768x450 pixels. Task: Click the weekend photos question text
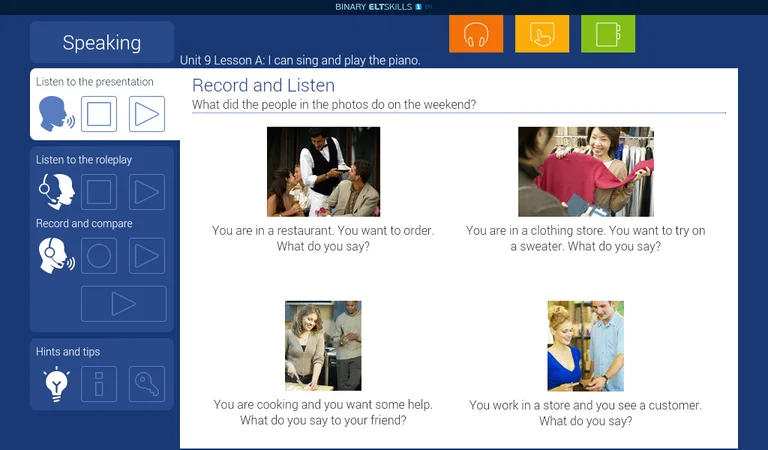click(x=334, y=104)
